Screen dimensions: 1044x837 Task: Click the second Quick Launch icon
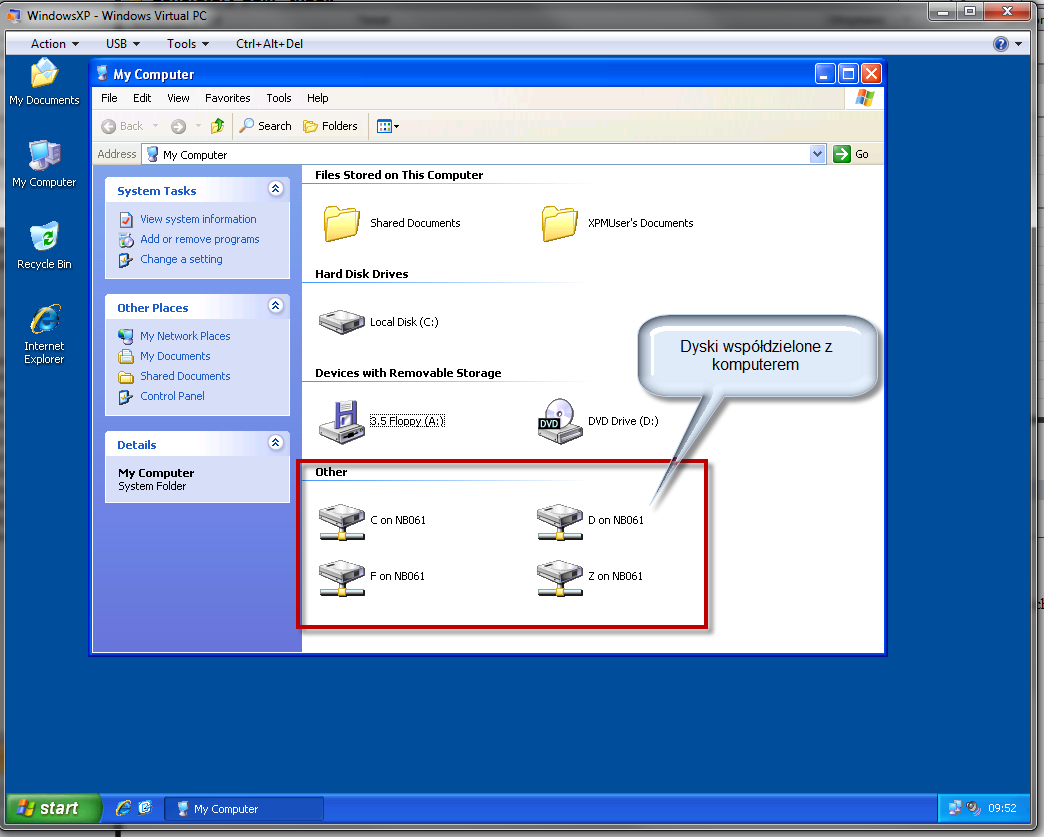(145, 808)
